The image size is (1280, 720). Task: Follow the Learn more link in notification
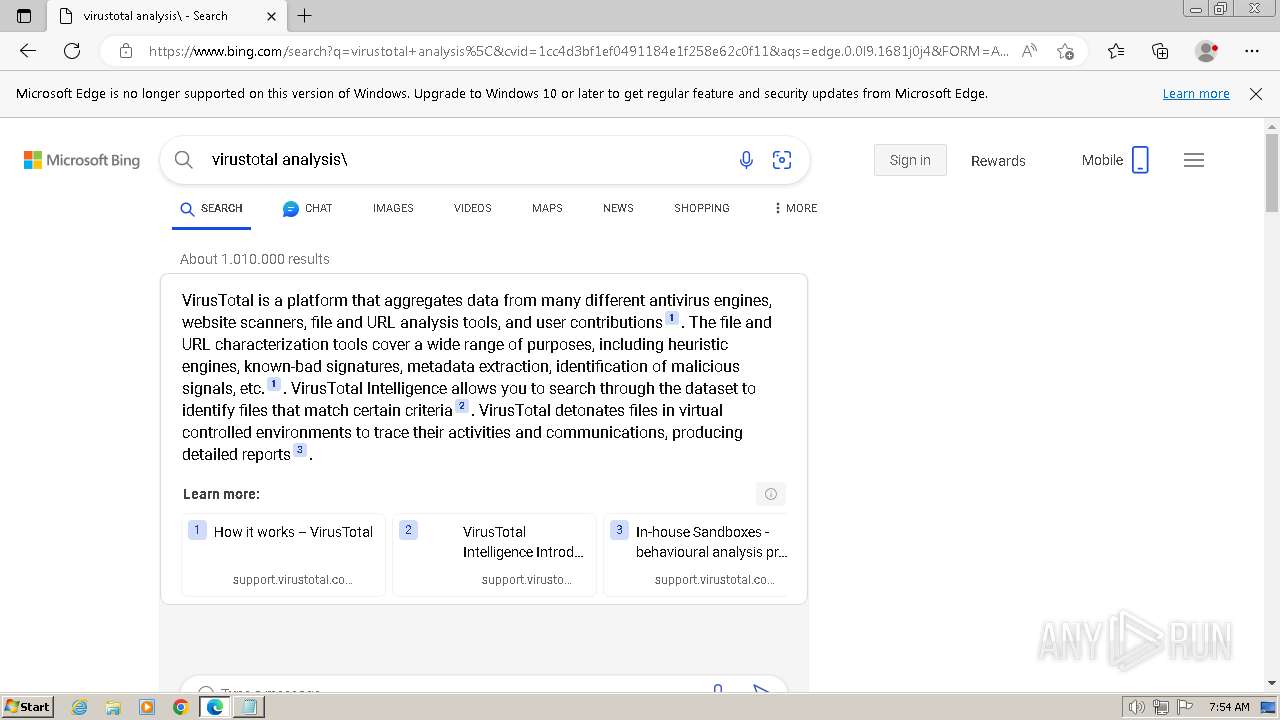pyautogui.click(x=1196, y=94)
